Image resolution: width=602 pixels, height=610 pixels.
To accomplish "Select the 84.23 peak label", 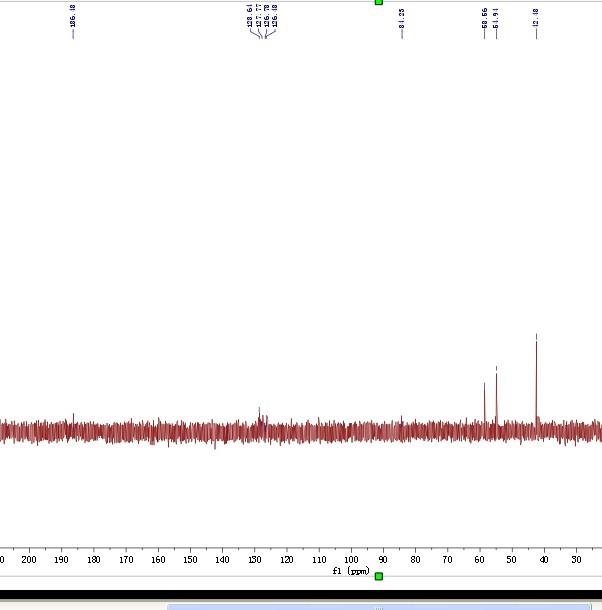I will pos(402,18).
